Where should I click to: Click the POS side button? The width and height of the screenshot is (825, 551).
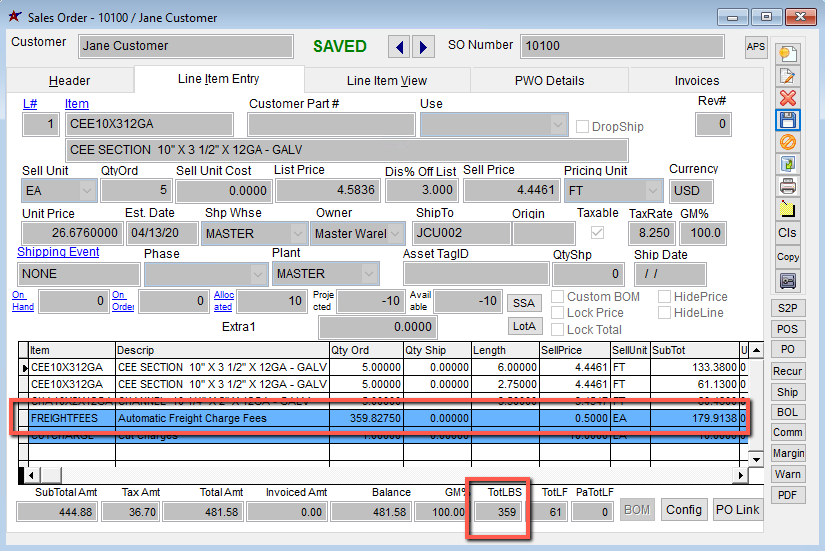point(788,329)
